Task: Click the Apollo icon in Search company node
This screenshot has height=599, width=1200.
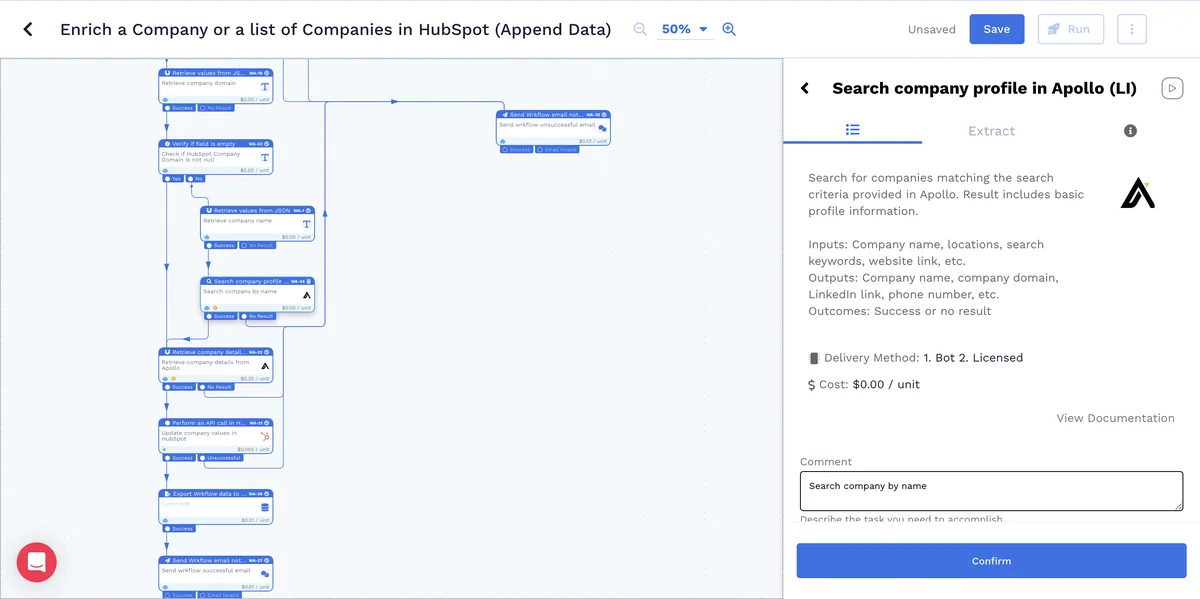Action: pyautogui.click(x=306, y=295)
